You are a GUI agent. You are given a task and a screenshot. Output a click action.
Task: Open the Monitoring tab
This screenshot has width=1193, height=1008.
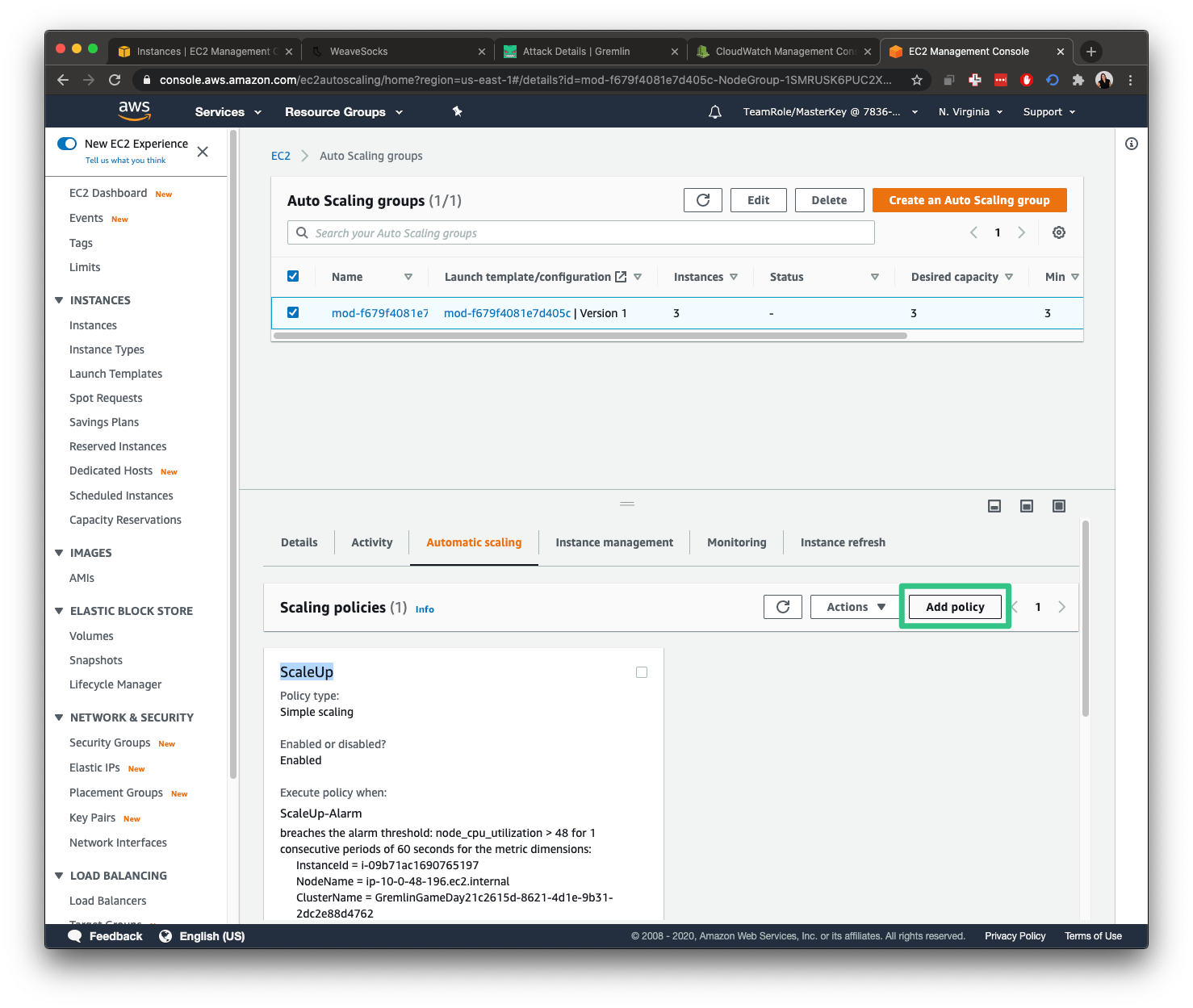point(737,542)
